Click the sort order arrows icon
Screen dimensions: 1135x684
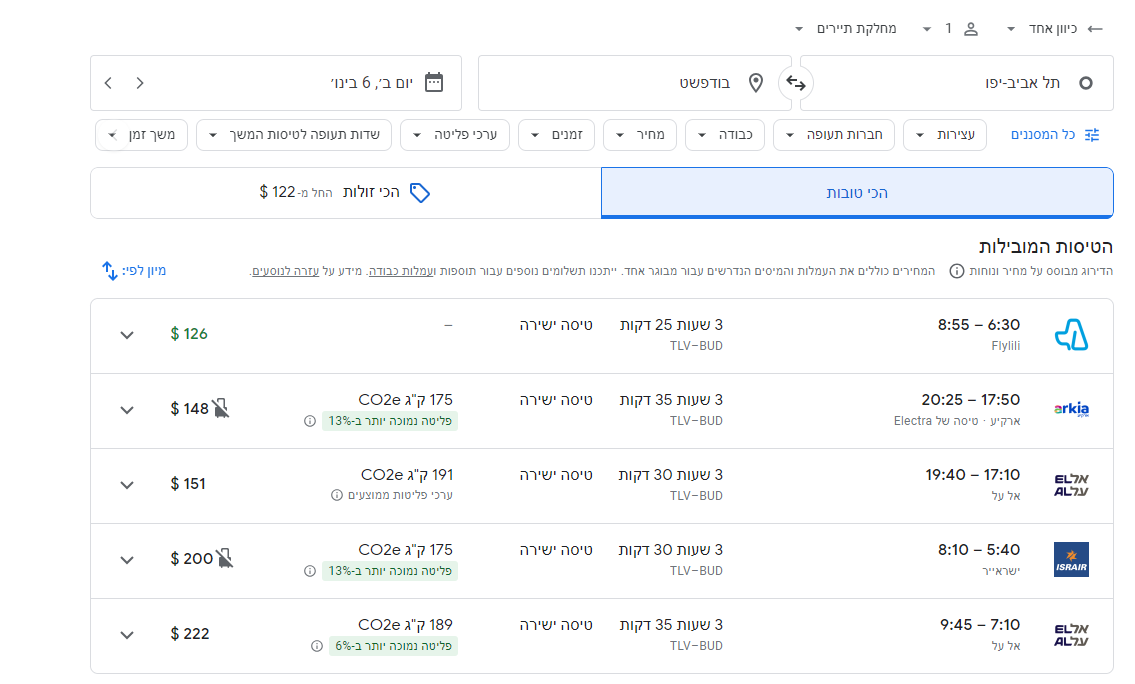click(110, 270)
